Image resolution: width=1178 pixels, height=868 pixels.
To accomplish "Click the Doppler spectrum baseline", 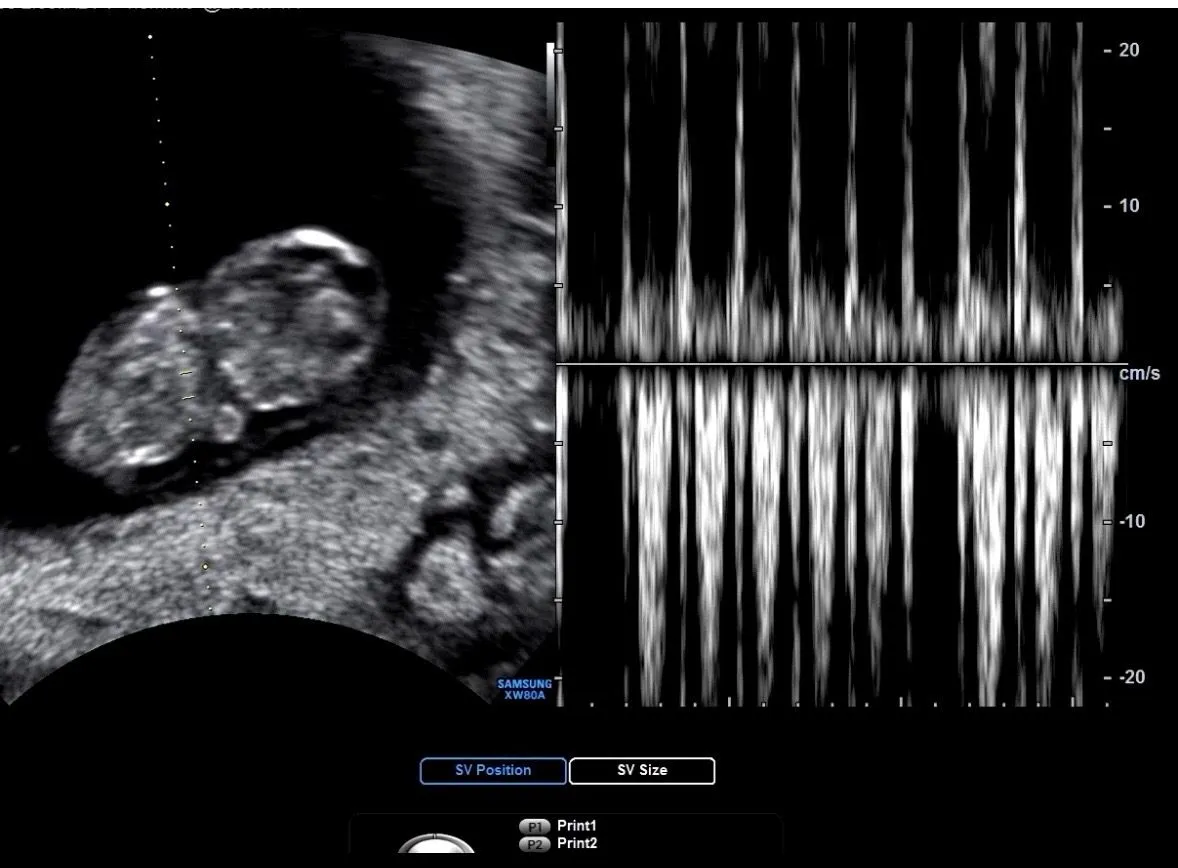I will point(841,364).
